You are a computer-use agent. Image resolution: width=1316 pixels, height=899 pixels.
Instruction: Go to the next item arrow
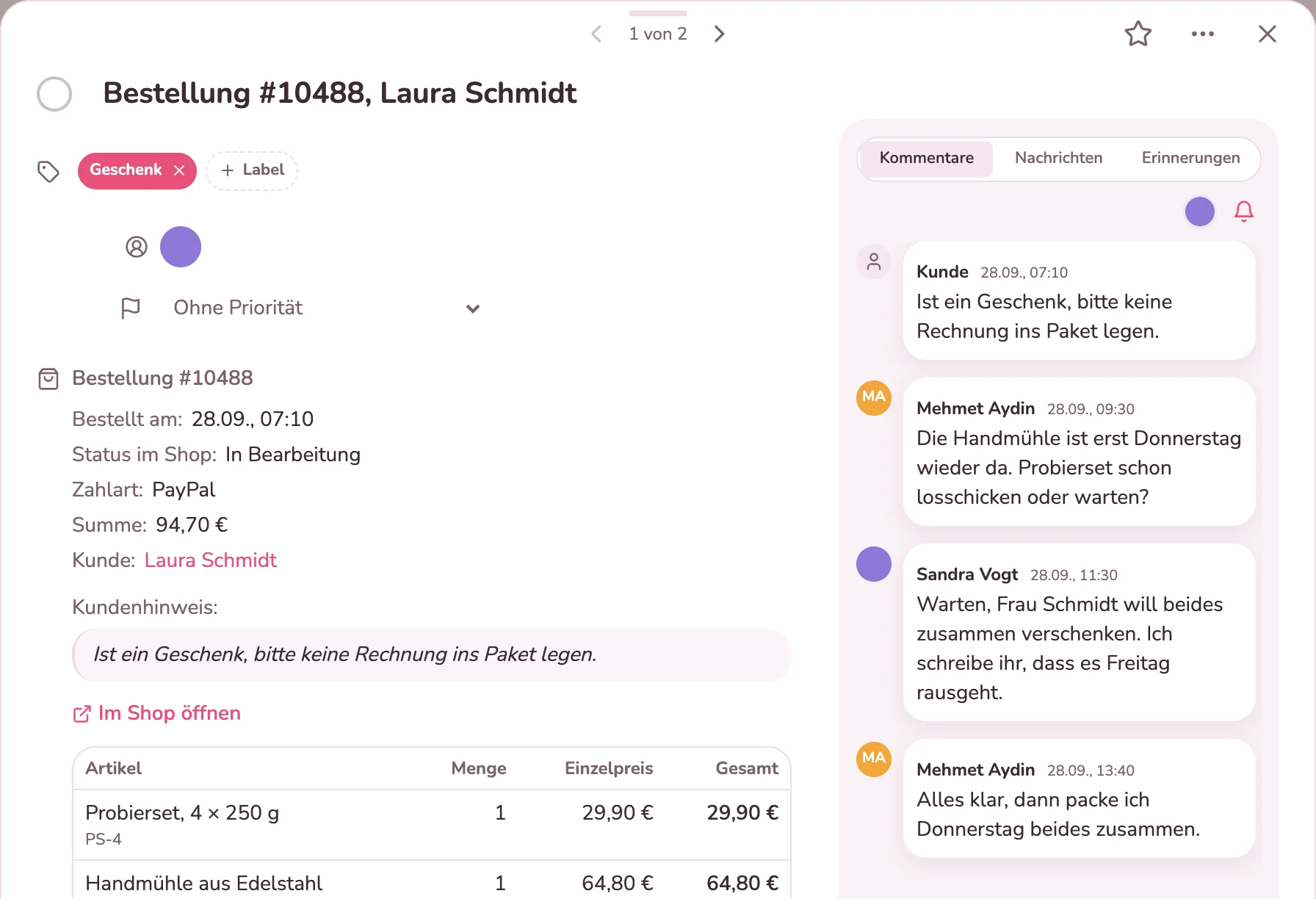tap(720, 34)
